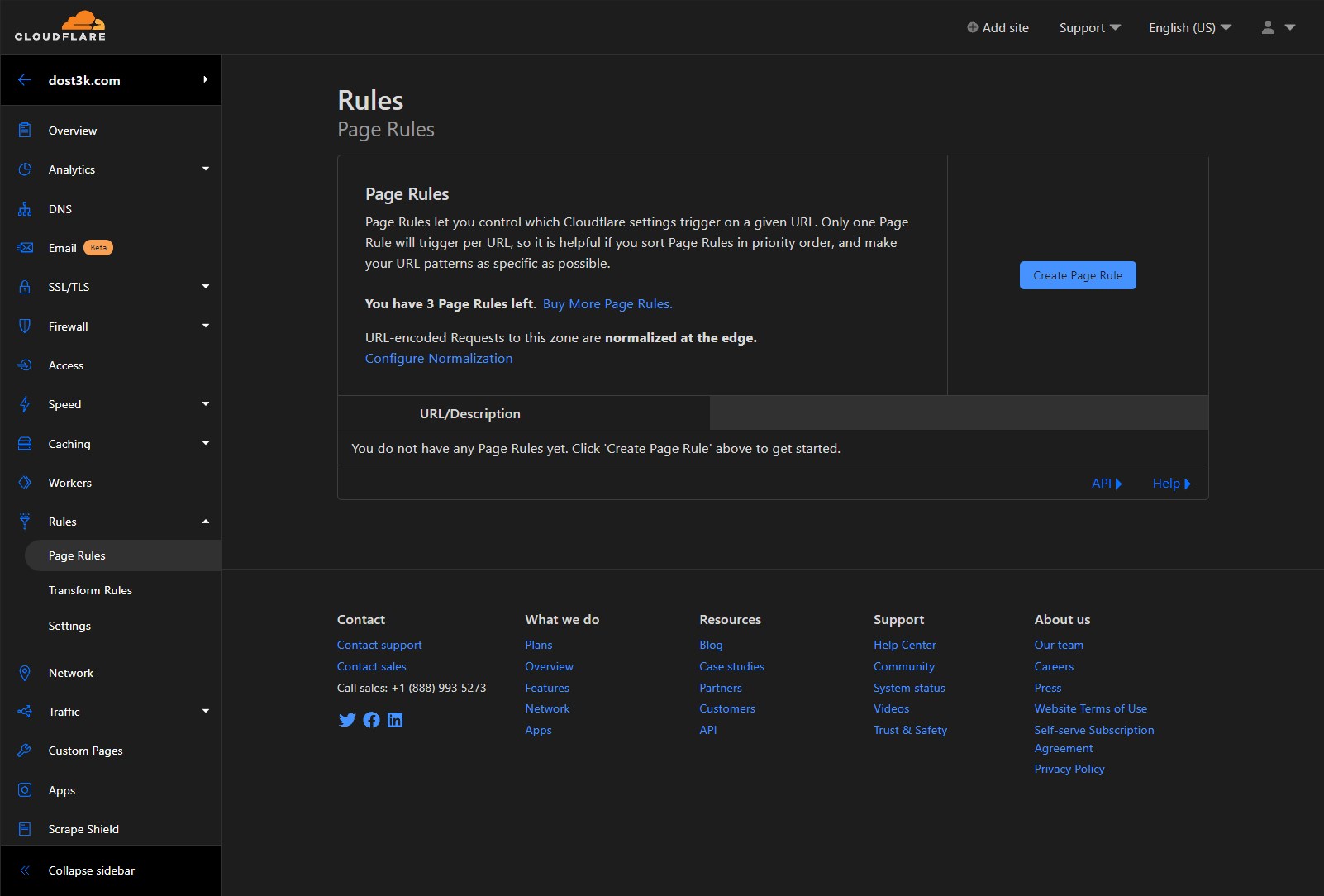Collapse the Rules submenu arrow
The width and height of the screenshot is (1324, 896).
coord(206,522)
